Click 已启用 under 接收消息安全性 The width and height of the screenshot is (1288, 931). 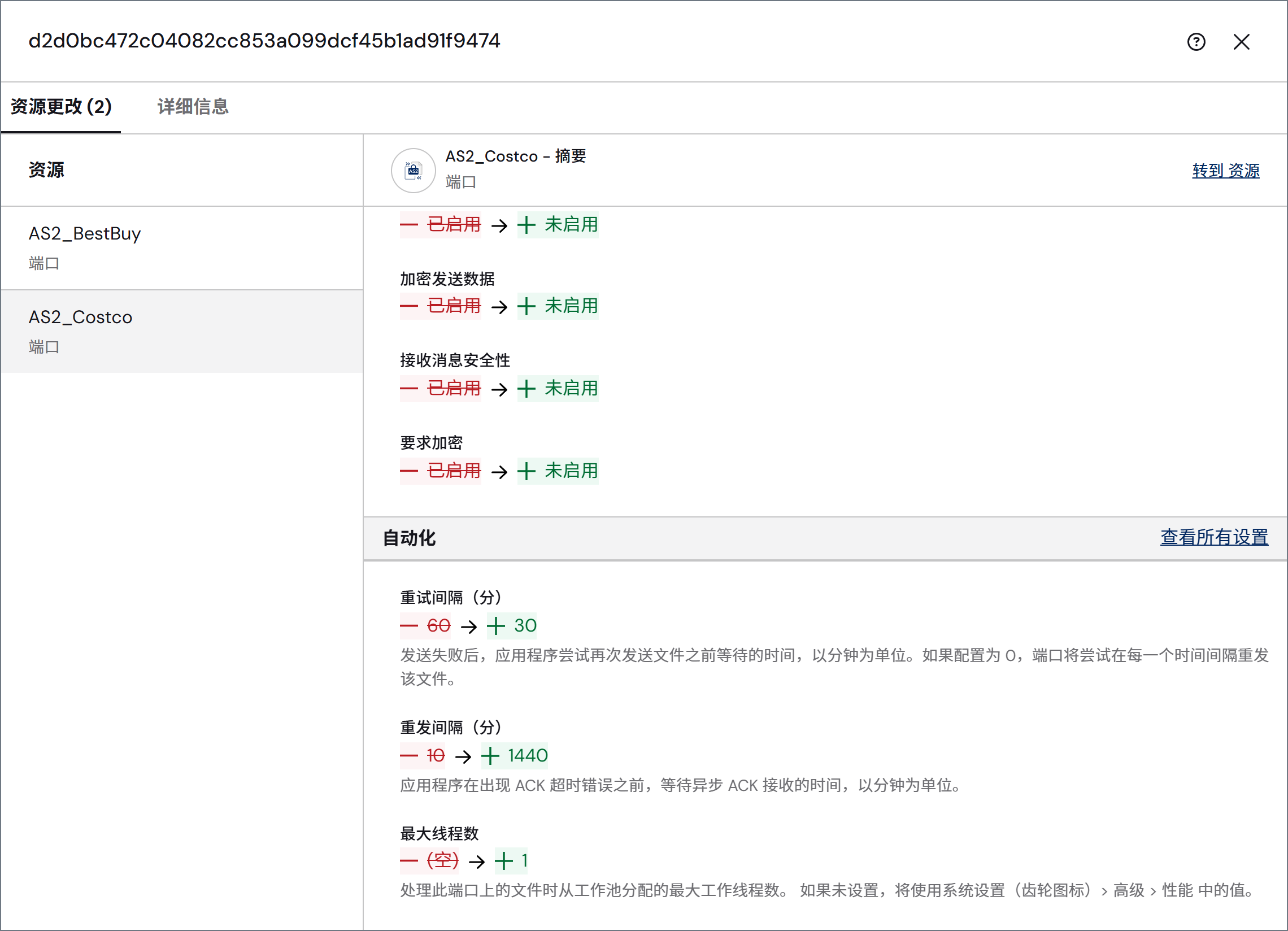pyautogui.click(x=454, y=389)
